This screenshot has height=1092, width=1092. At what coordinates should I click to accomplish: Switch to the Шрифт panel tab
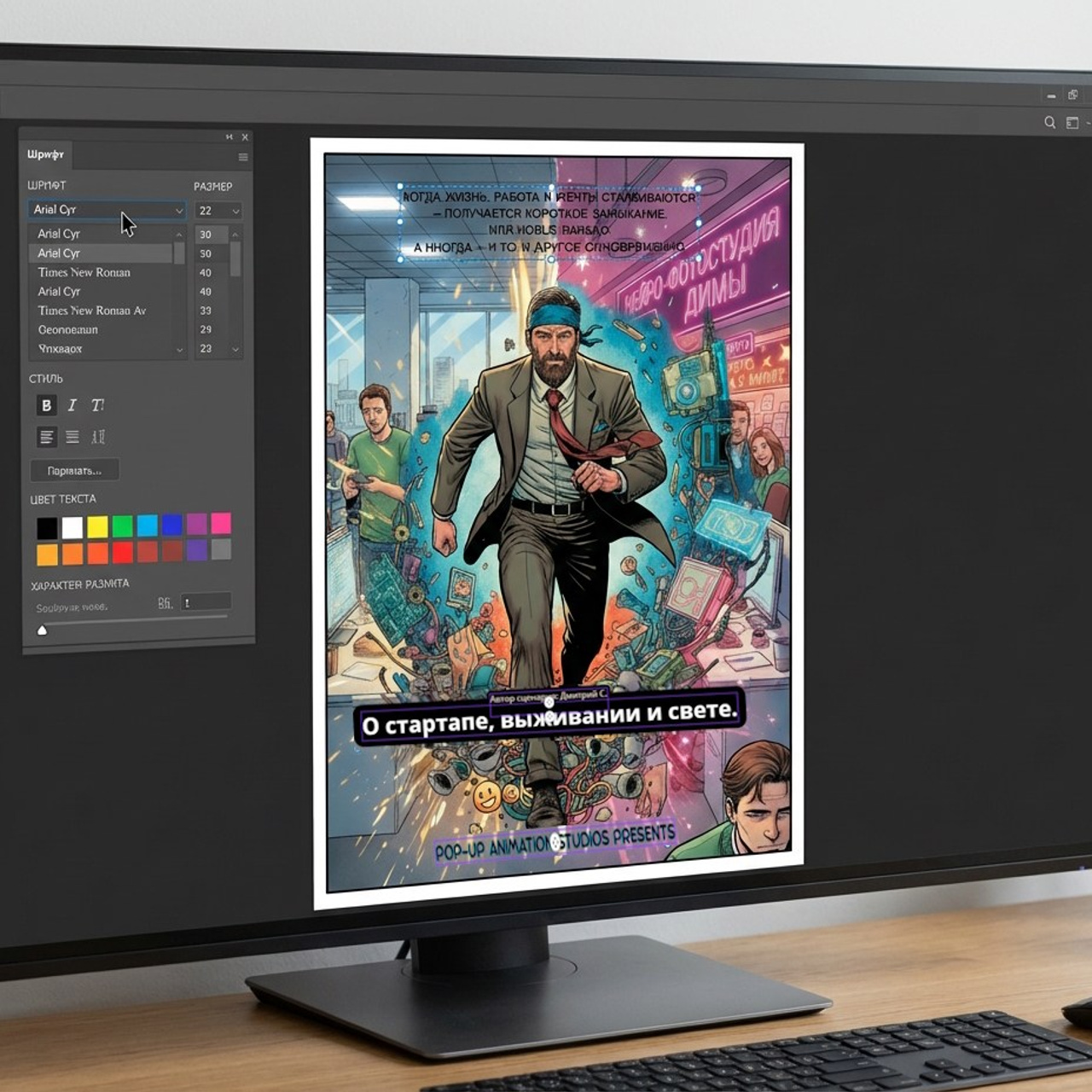[x=45, y=154]
